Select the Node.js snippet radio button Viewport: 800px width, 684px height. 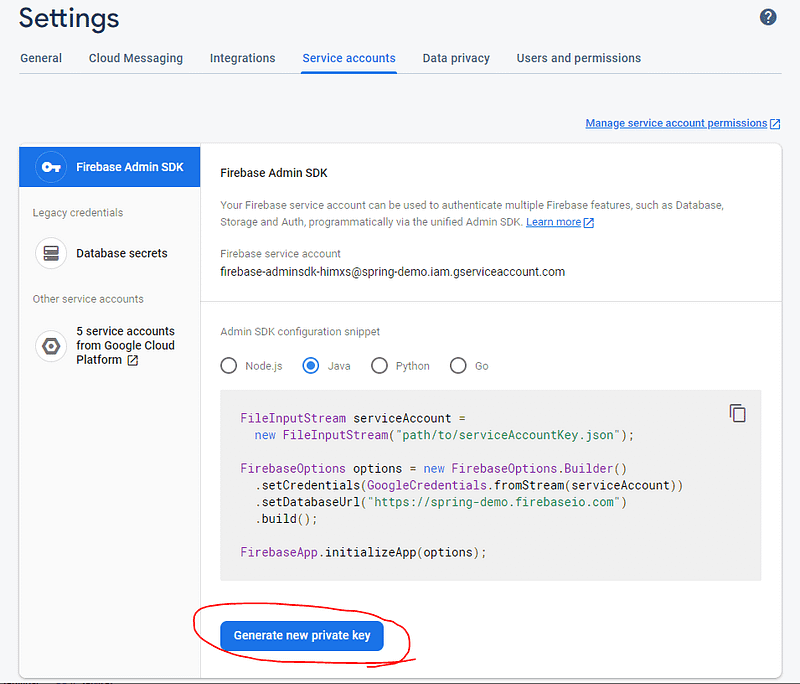click(228, 365)
